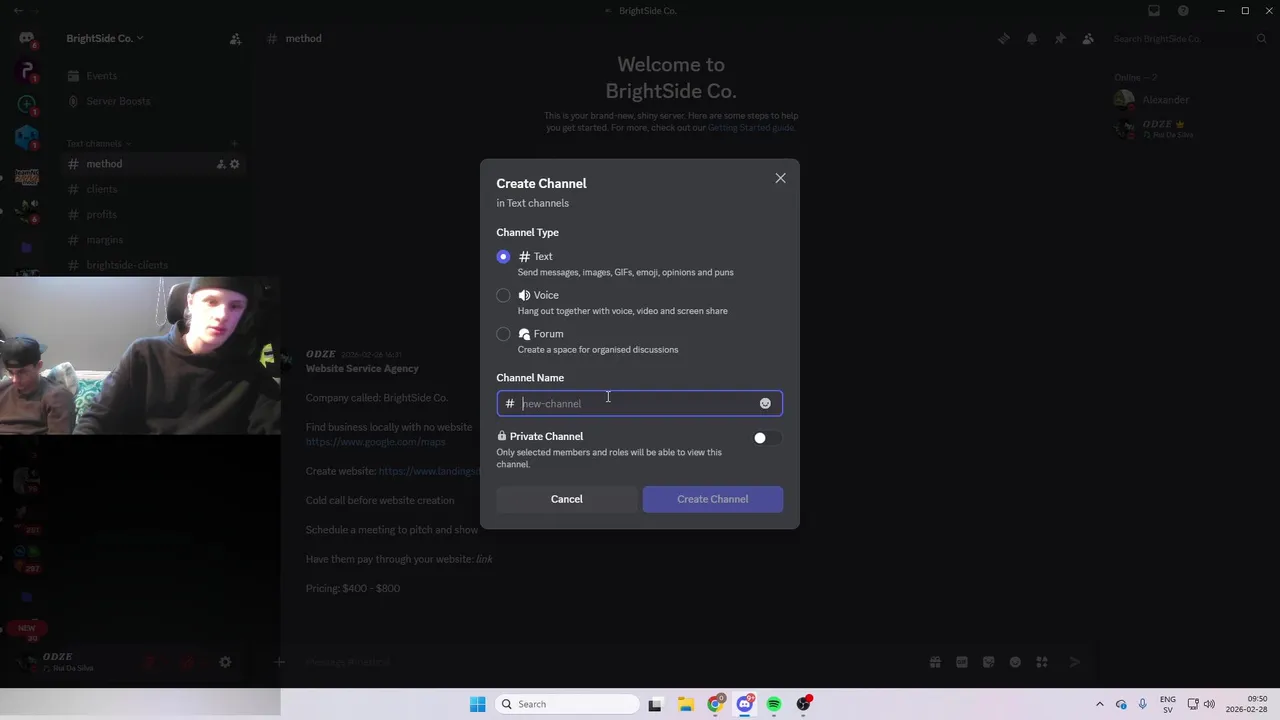
Task: Click plus icon next to Text channels
Action: (x=234, y=143)
